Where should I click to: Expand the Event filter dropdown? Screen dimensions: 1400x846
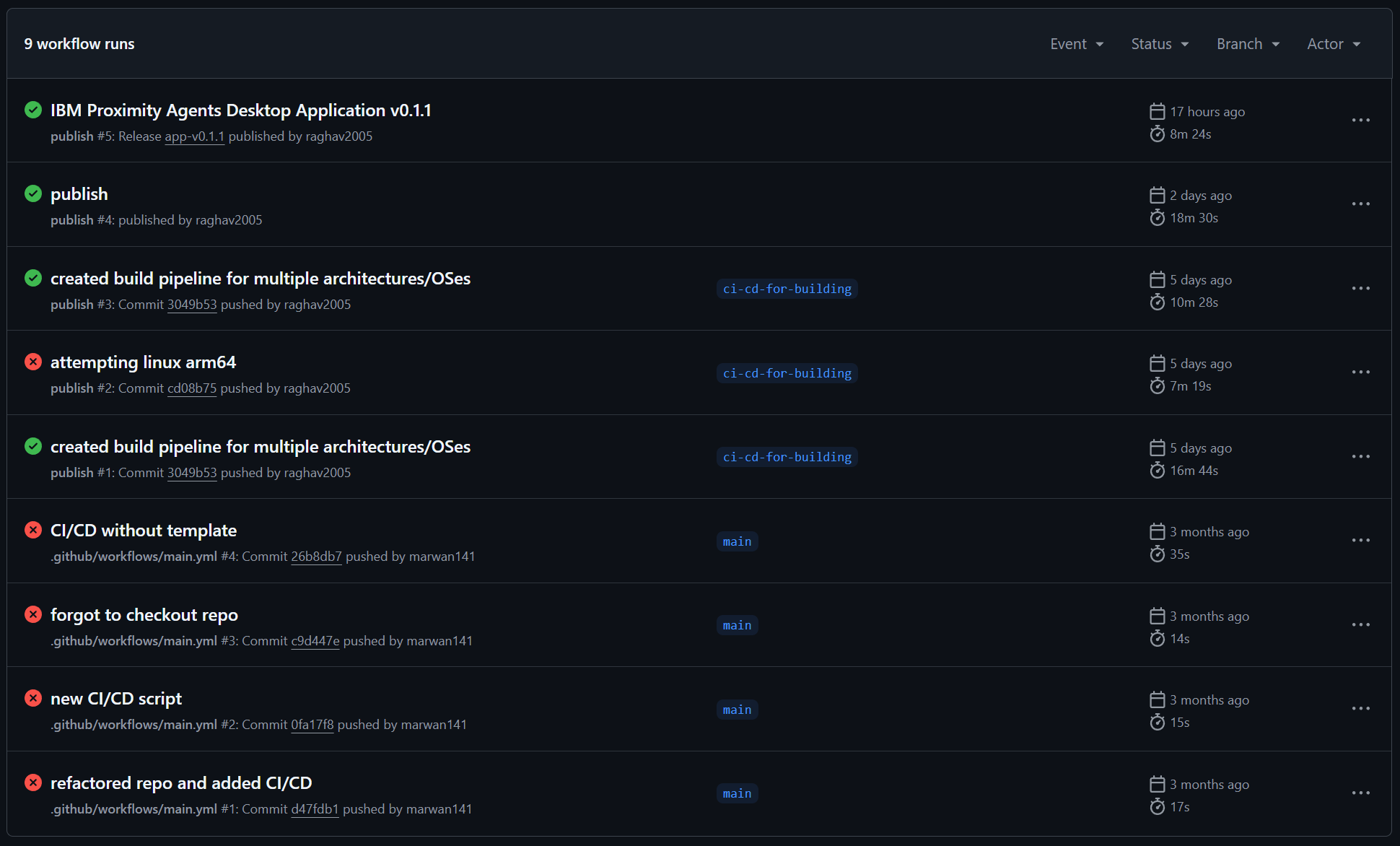(x=1076, y=44)
